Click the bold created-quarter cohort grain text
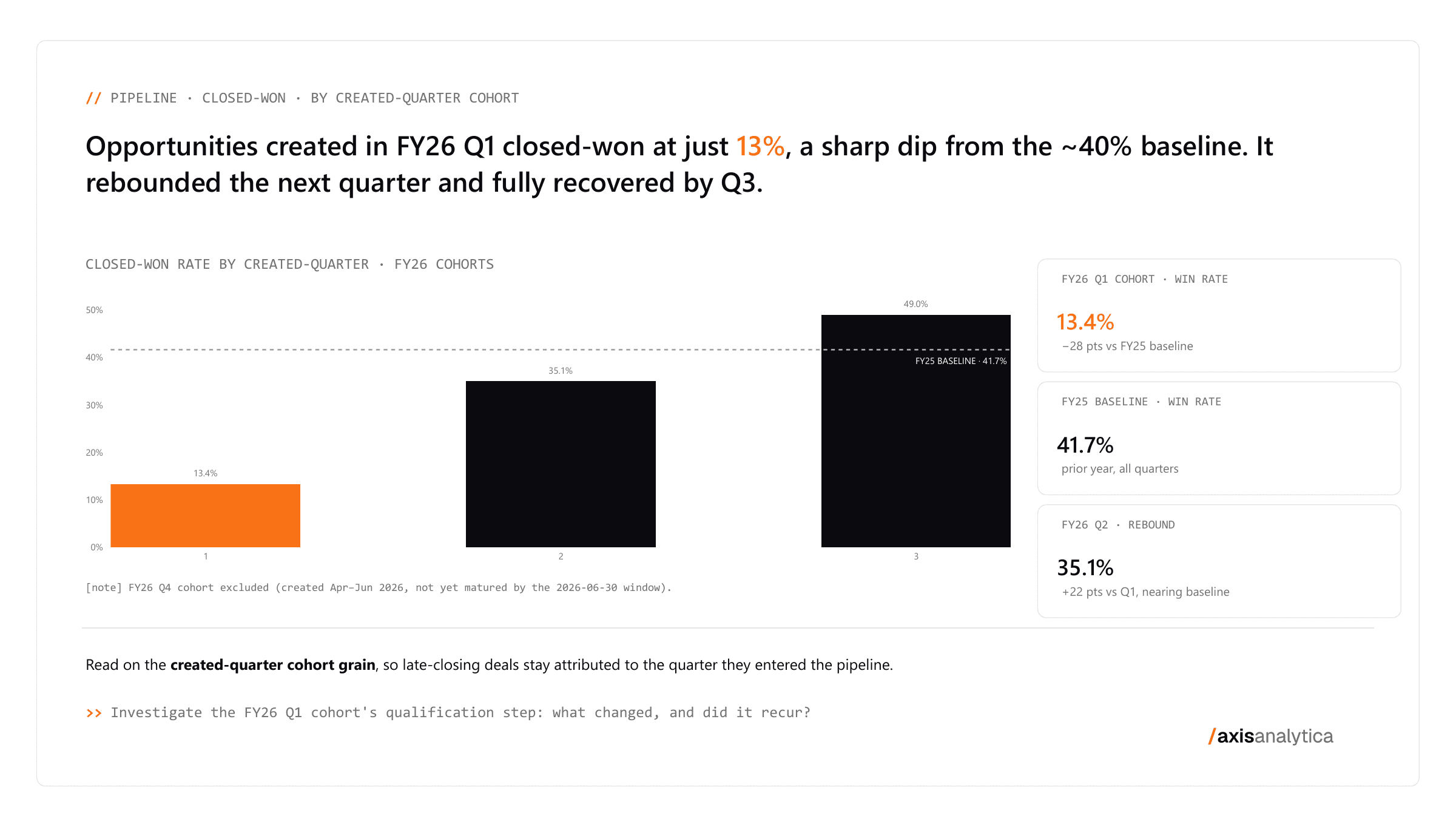Viewport: 1456px width, 827px height. [x=272, y=665]
